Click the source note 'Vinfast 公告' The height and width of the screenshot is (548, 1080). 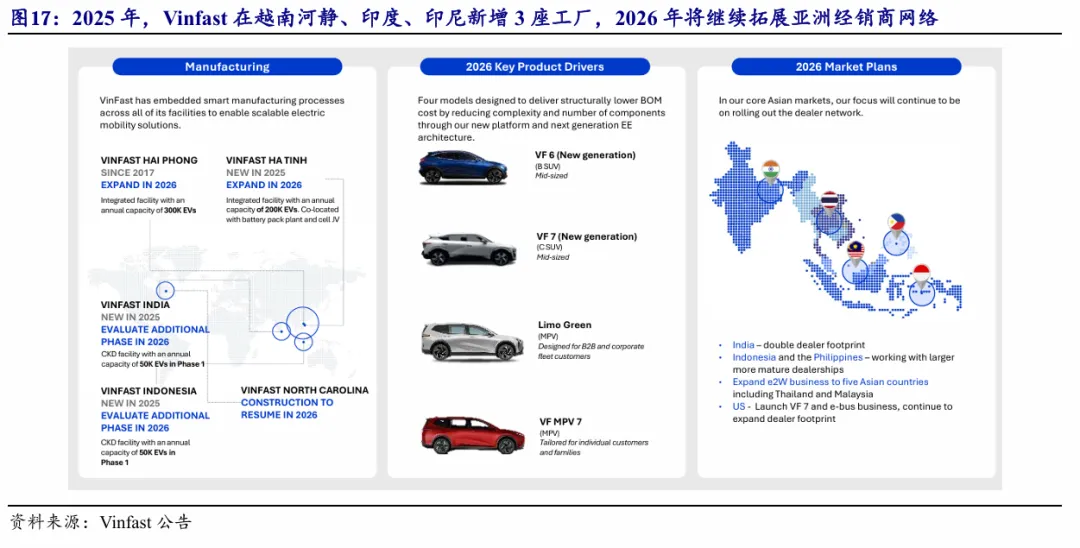145,523
